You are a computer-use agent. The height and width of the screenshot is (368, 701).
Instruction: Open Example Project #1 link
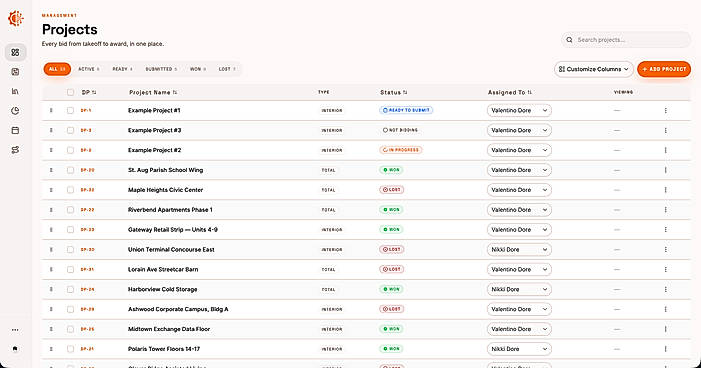click(x=154, y=110)
